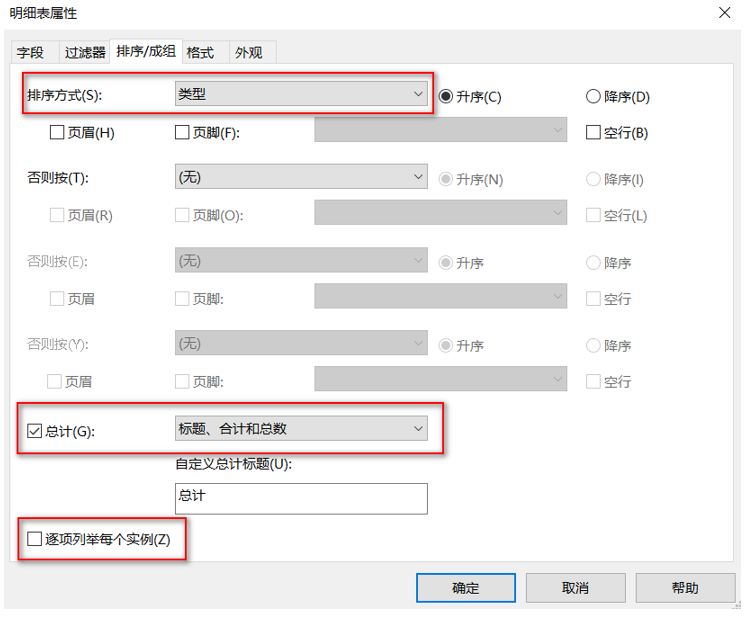Switch to the 字段 tab
Viewport: 746px width, 628px height.
tap(31, 52)
